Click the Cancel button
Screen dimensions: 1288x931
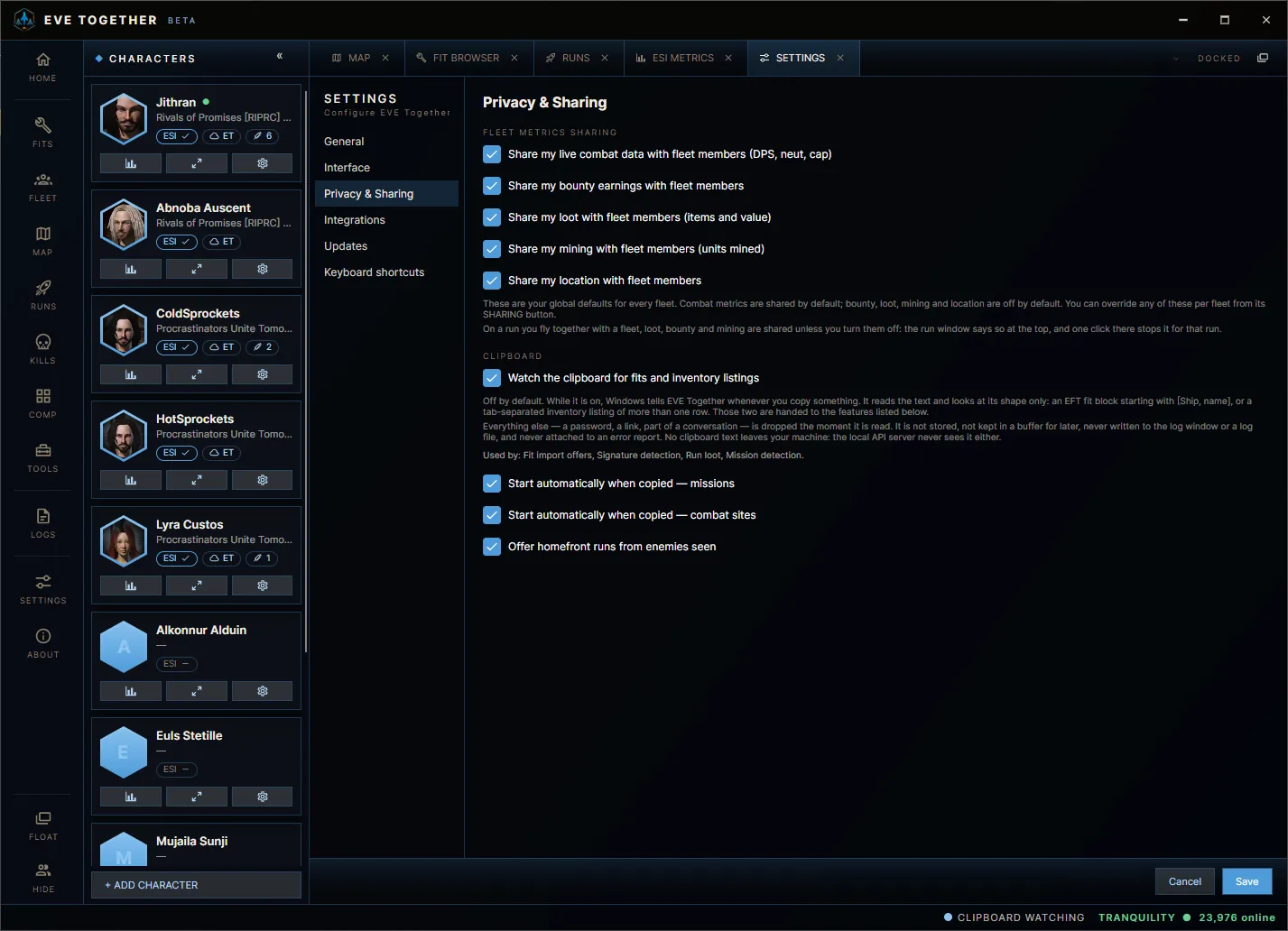coord(1185,881)
